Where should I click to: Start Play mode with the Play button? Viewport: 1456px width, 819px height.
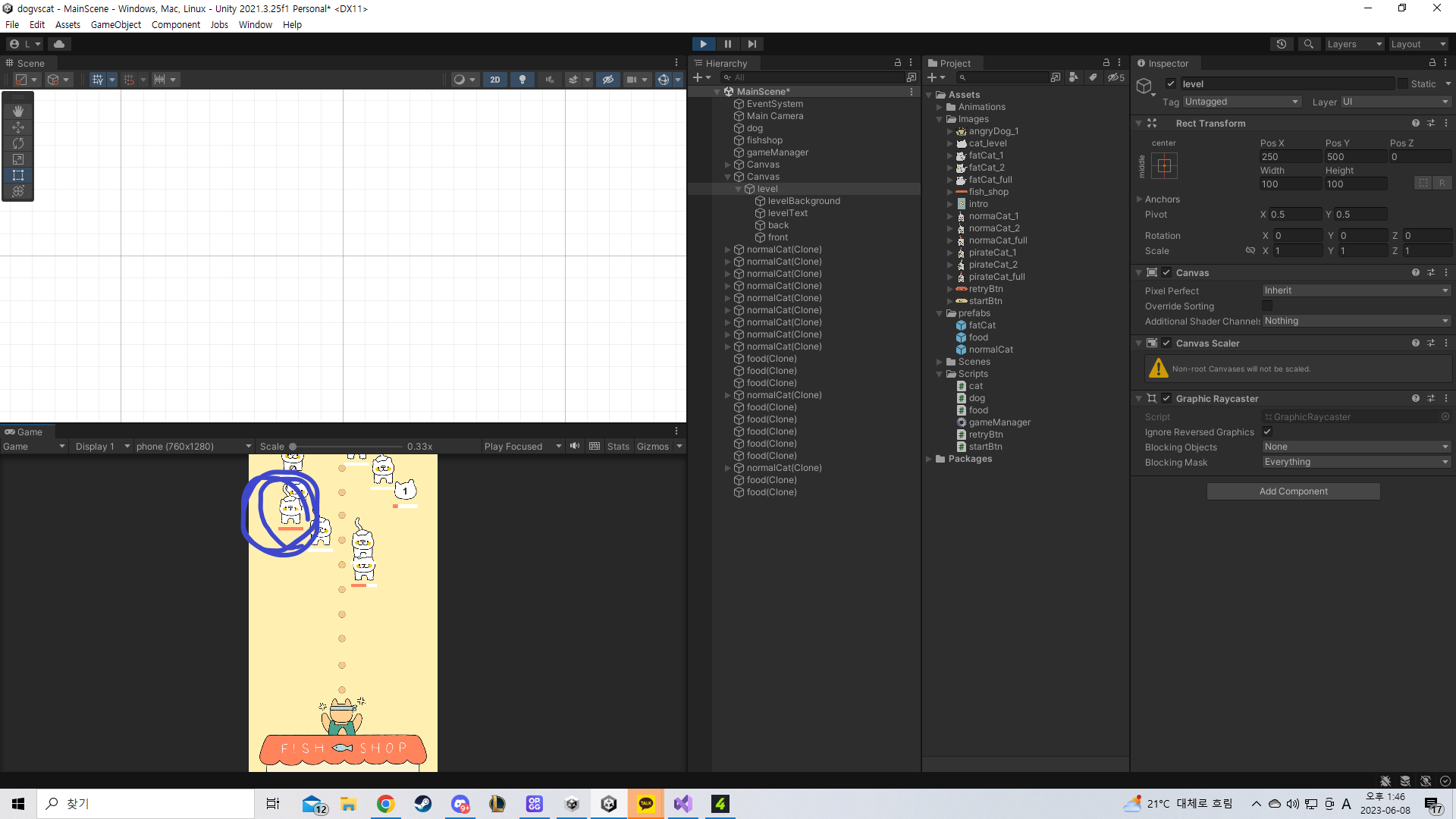point(703,44)
